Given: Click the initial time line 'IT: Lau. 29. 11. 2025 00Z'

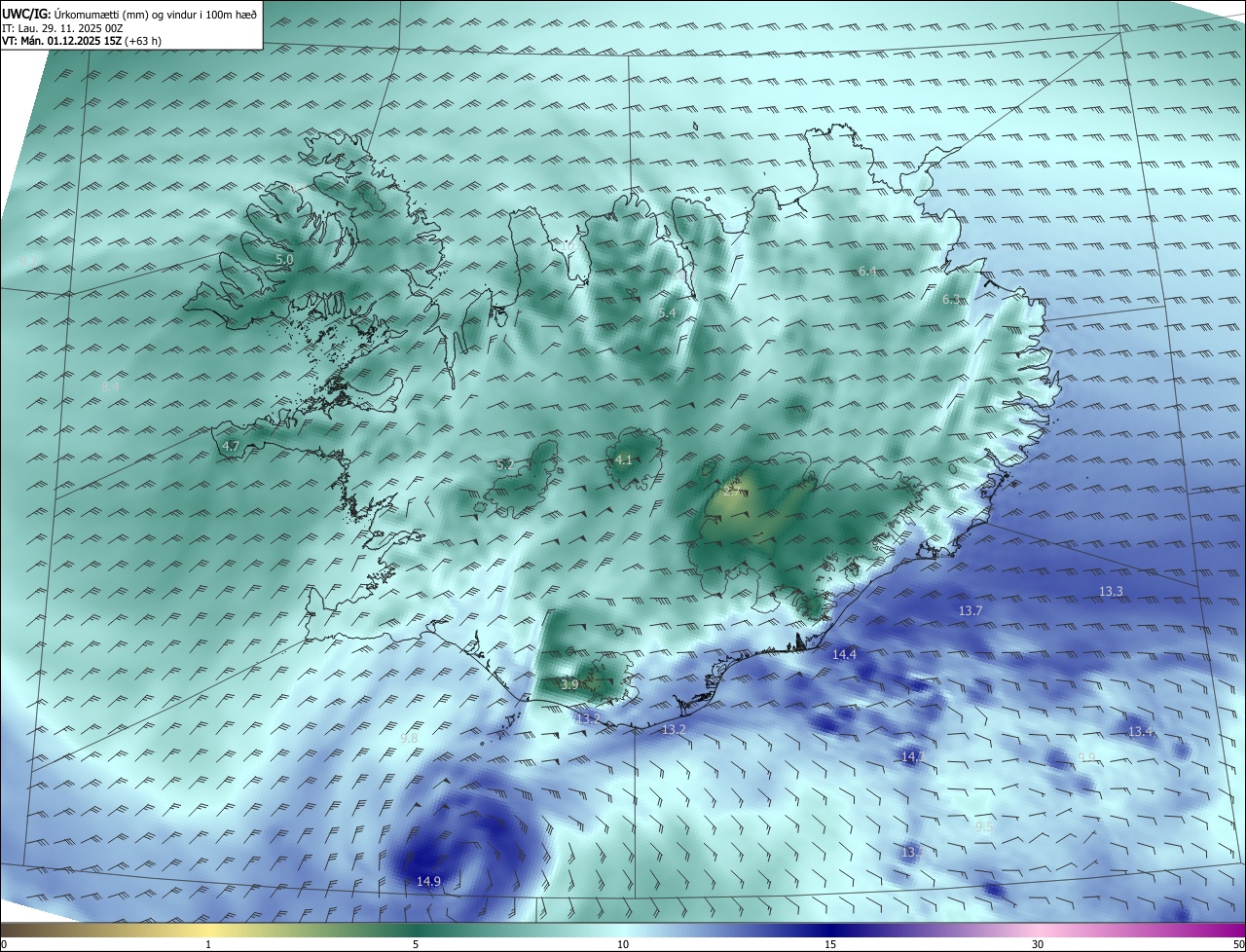Looking at the screenshot, I should pos(64,28).
